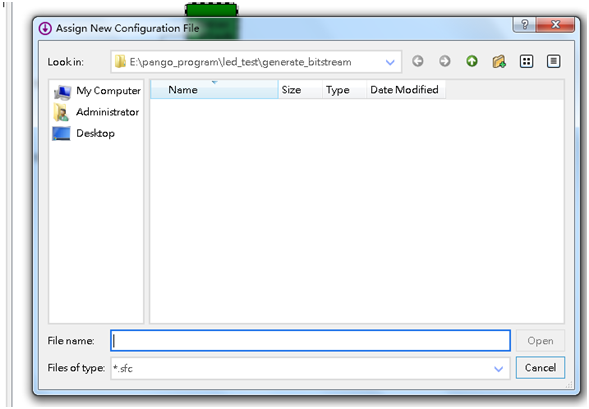Open My Computer in the sidebar

click(97, 91)
